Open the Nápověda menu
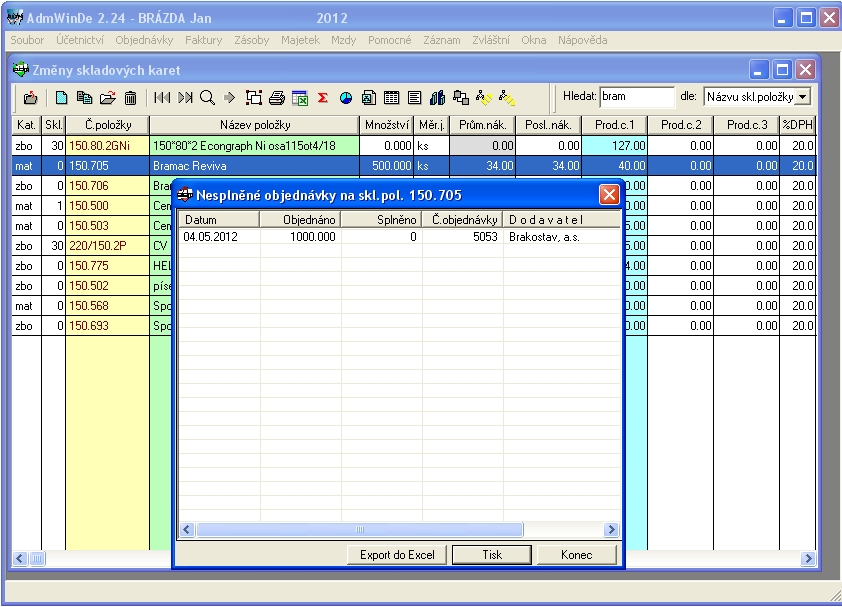842x607 pixels. [583, 40]
